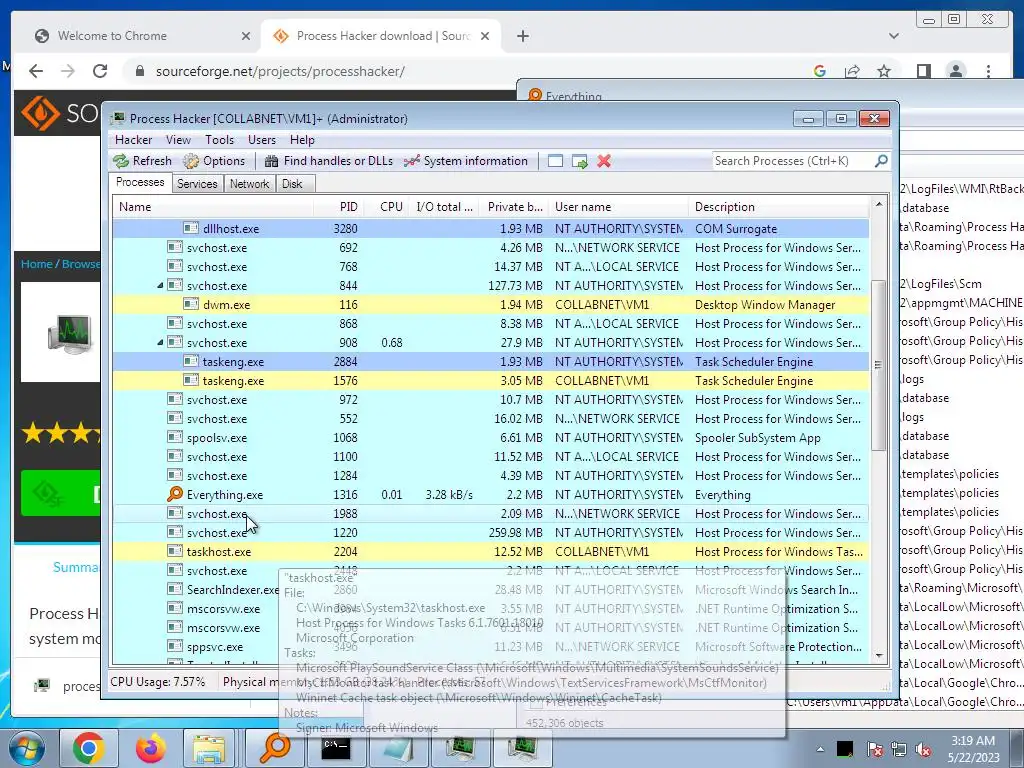The height and width of the screenshot is (768, 1024).
Task: Open Options via the gear icon
Action: (191, 161)
